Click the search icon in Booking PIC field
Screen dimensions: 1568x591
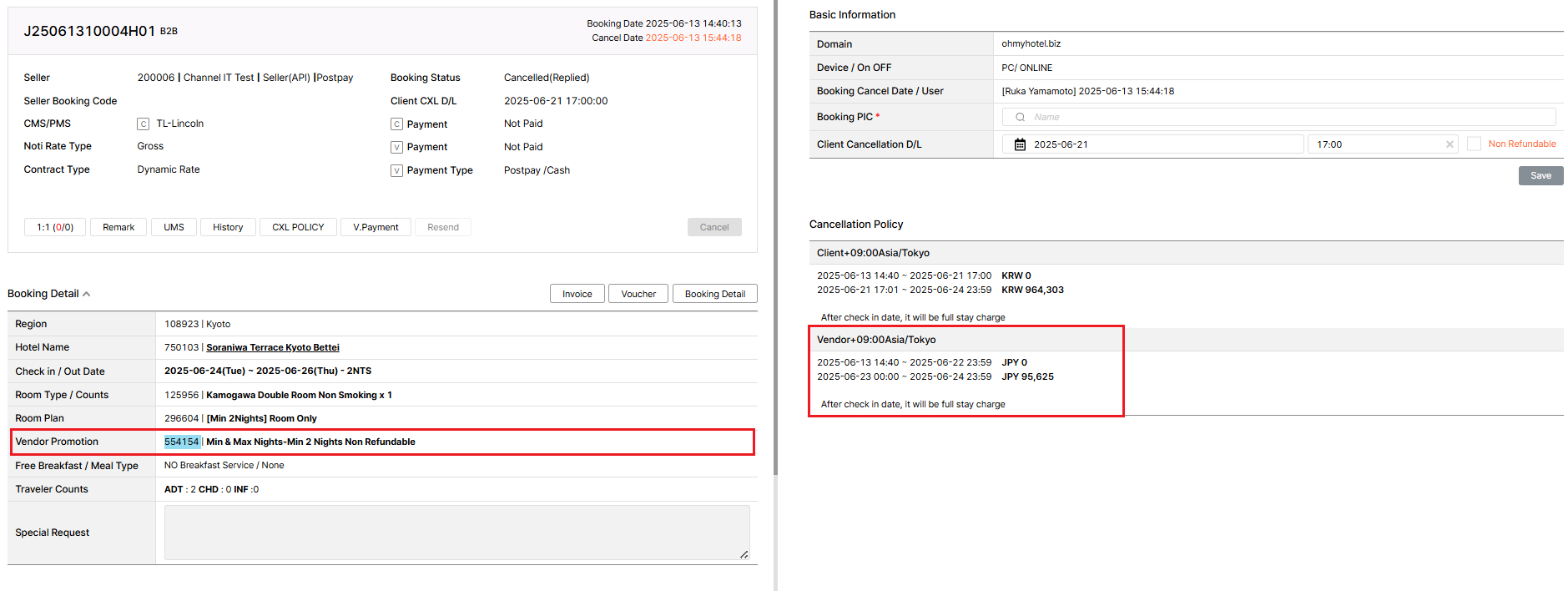1020,117
